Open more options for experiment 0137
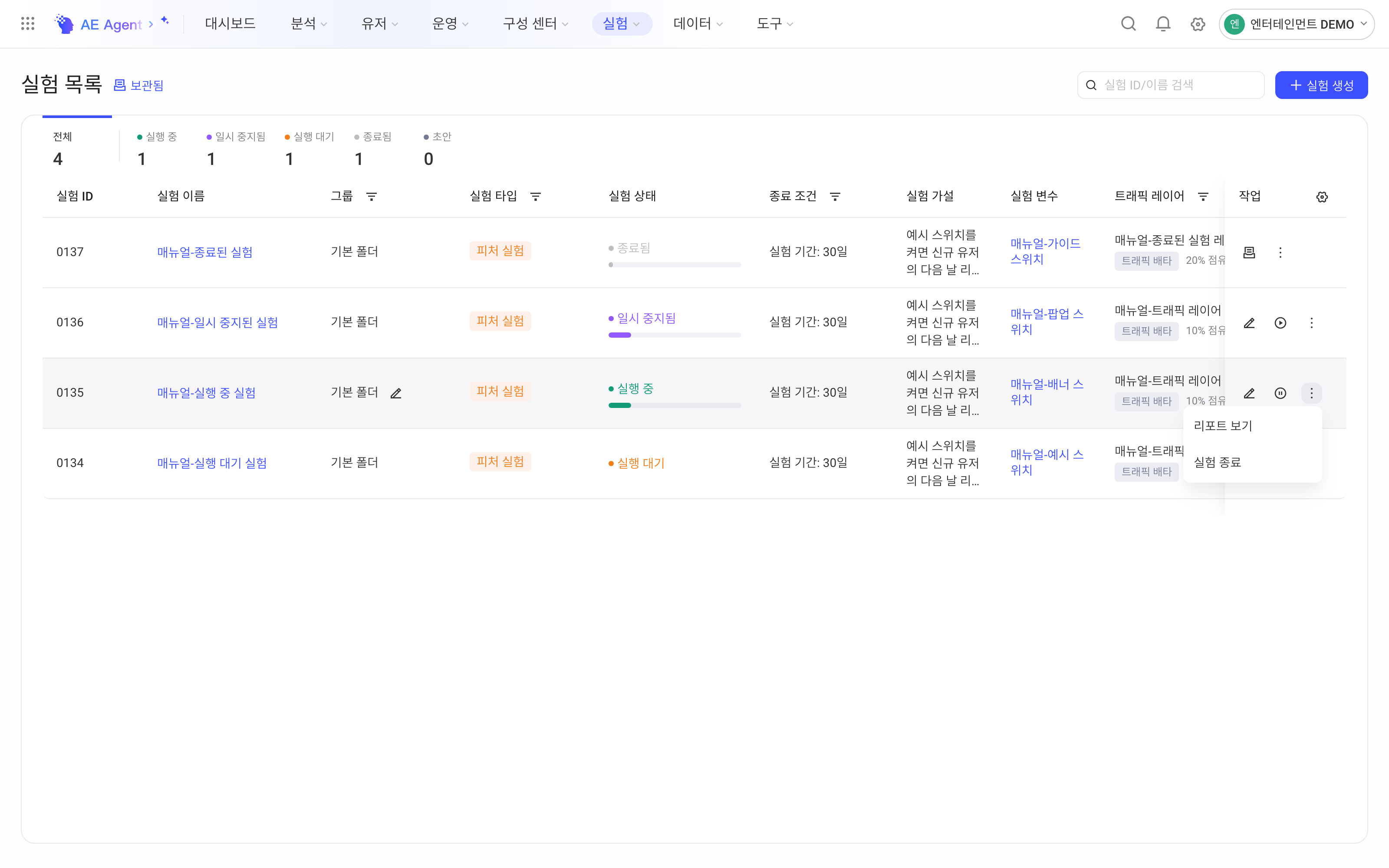 1280,253
